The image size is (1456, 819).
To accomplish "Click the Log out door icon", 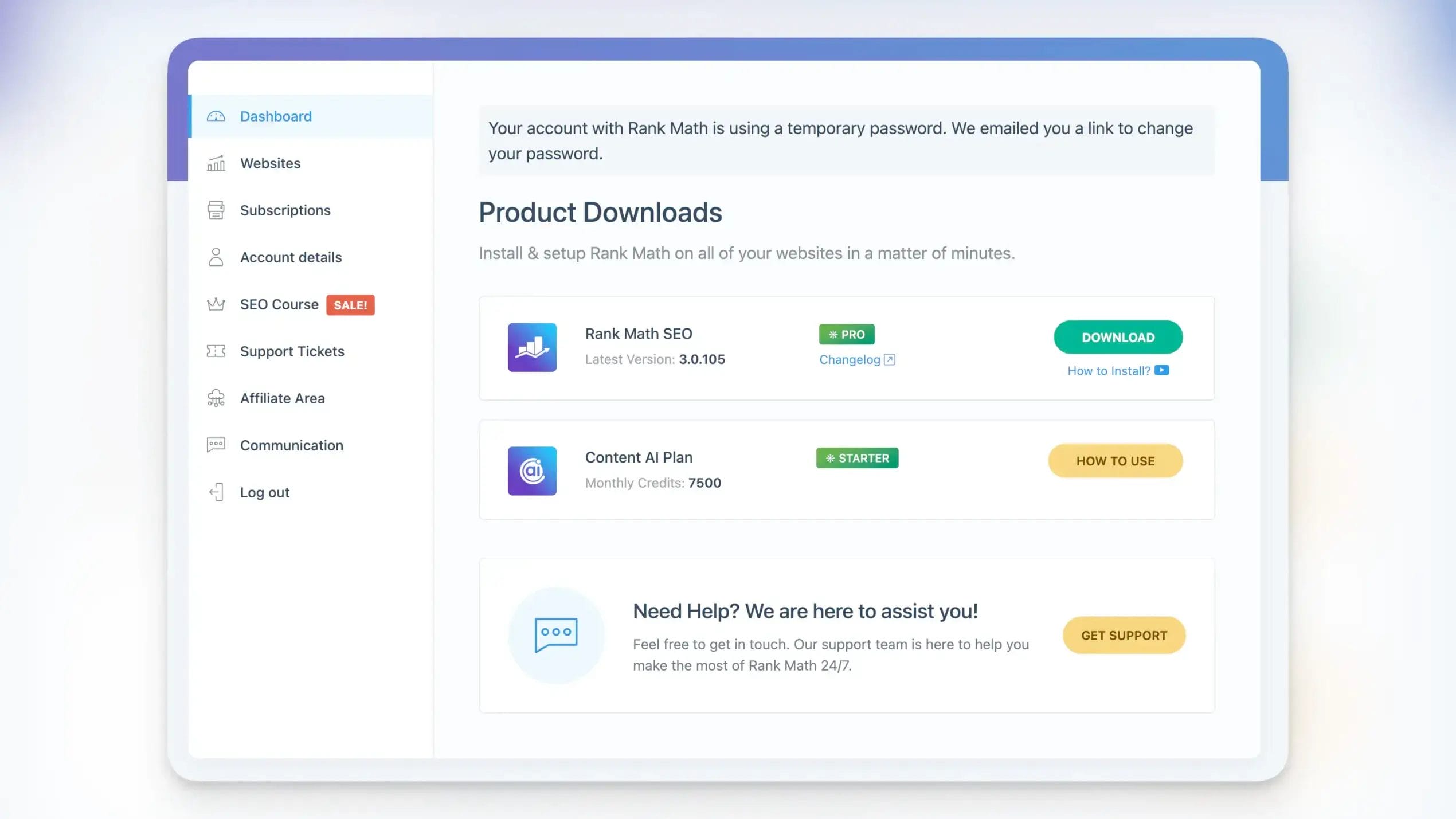I will (216, 492).
